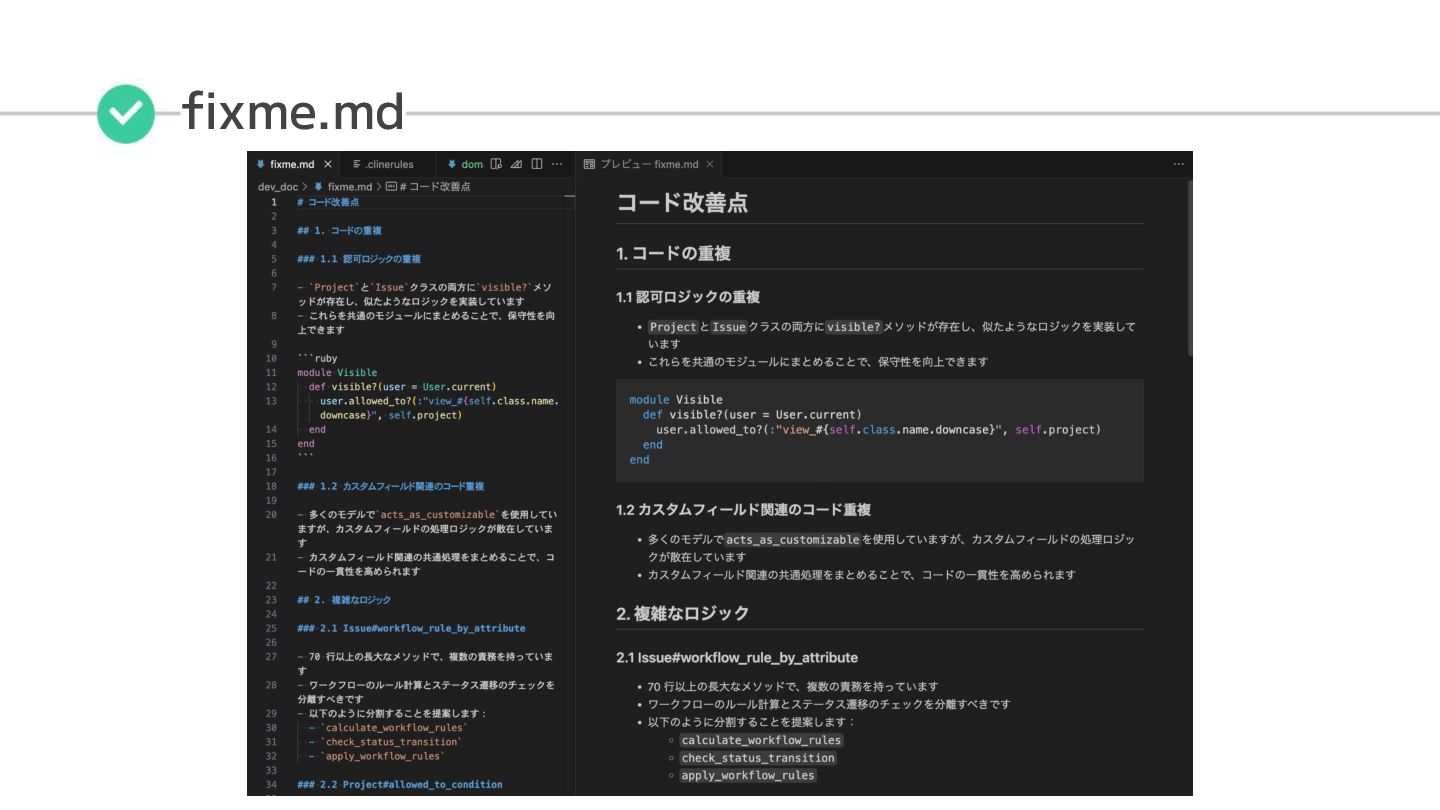Click 'acts_as_customizable' in the source editor
The image size is (1440, 810).
pos(436,514)
